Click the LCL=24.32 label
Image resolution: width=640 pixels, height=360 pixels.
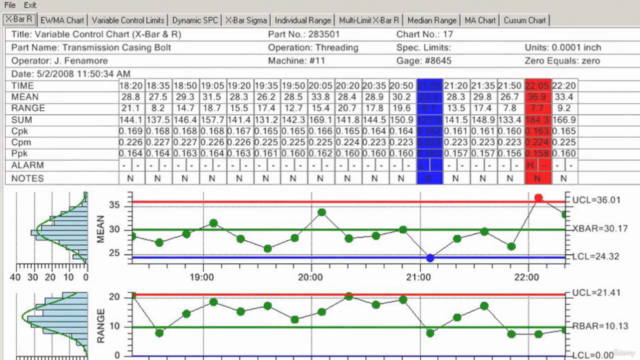596,257
